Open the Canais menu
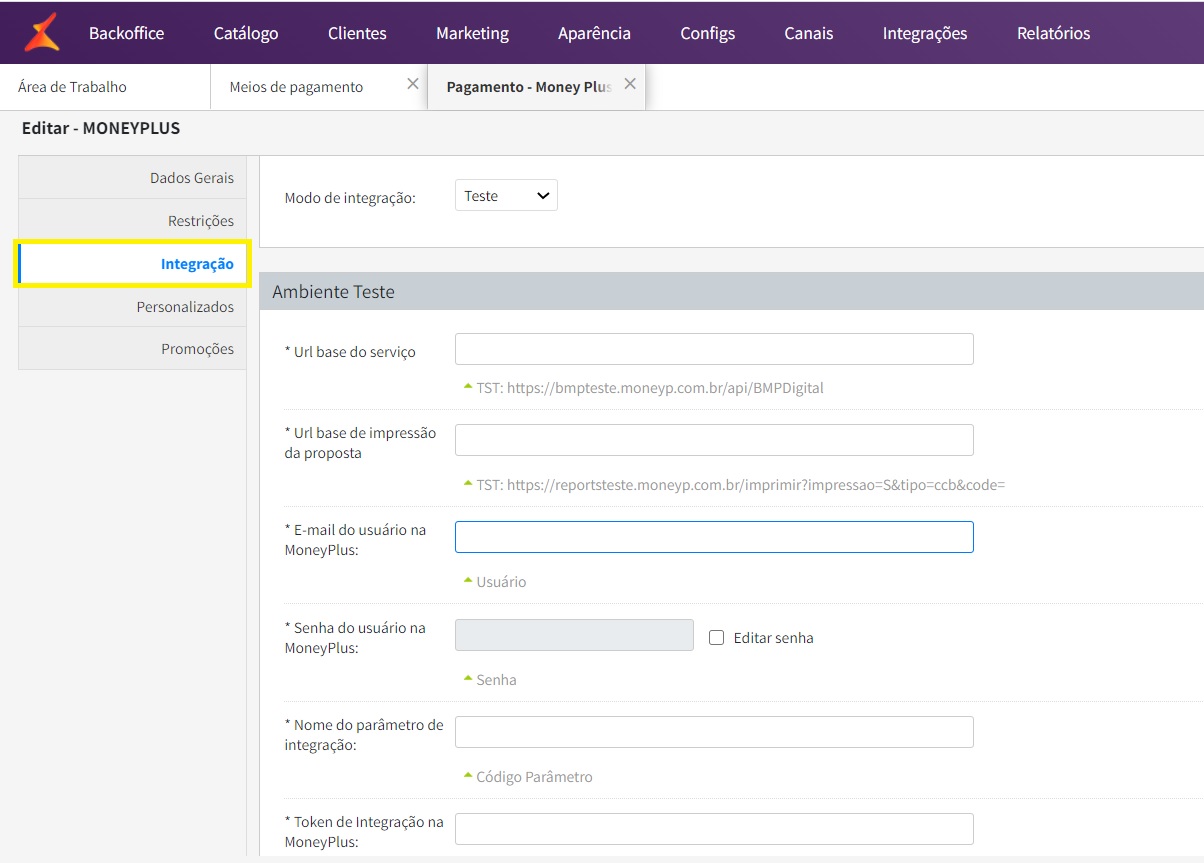The width and height of the screenshot is (1204, 863). (x=809, y=33)
